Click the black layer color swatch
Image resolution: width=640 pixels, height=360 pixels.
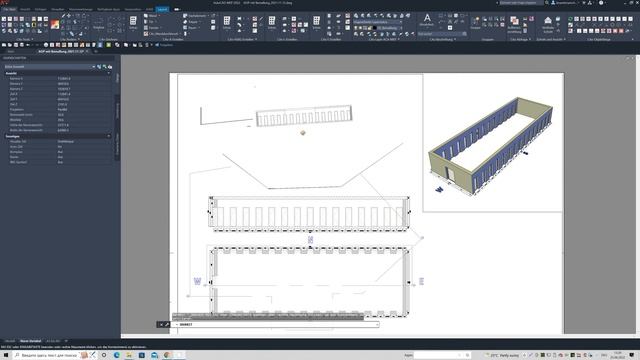click(374, 28)
